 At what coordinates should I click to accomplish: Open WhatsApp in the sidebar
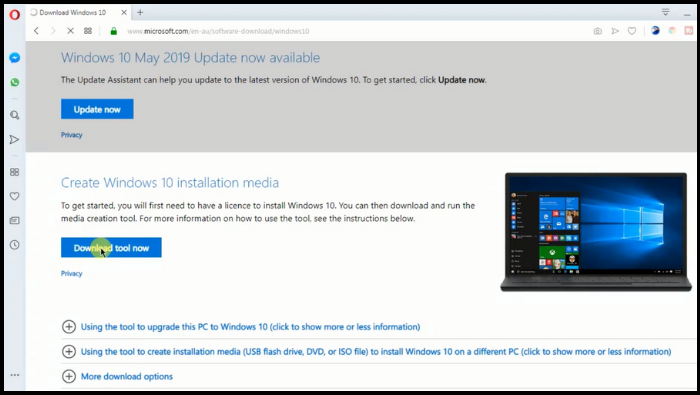coord(14,82)
